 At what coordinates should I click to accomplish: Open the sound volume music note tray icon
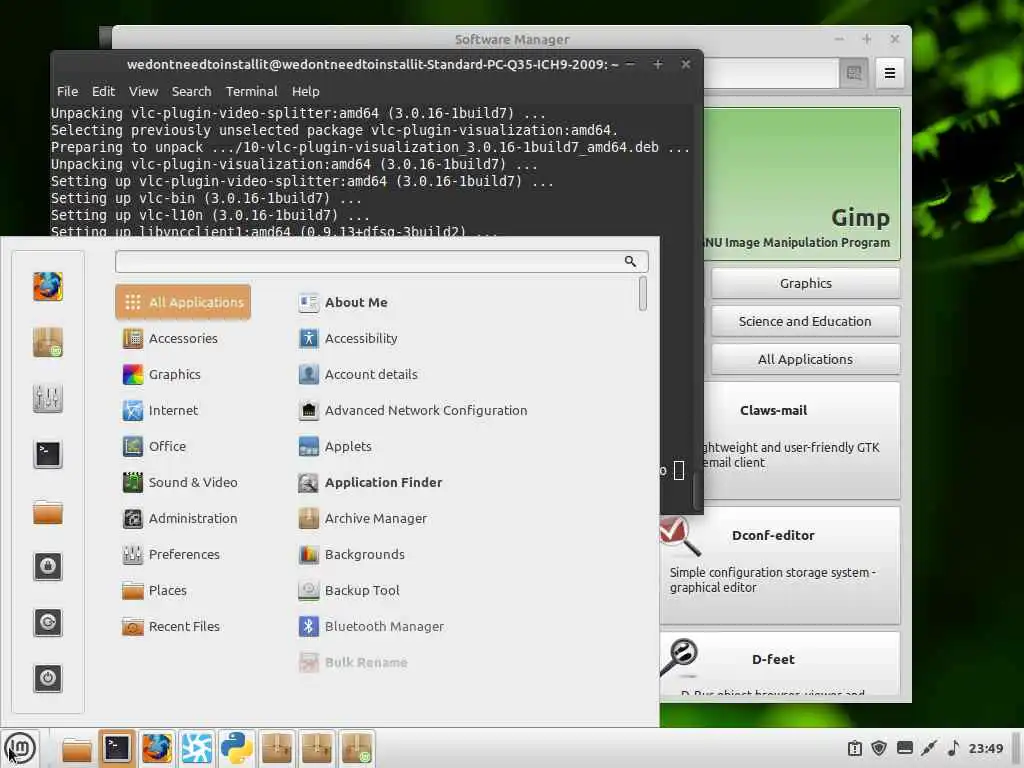tap(953, 748)
